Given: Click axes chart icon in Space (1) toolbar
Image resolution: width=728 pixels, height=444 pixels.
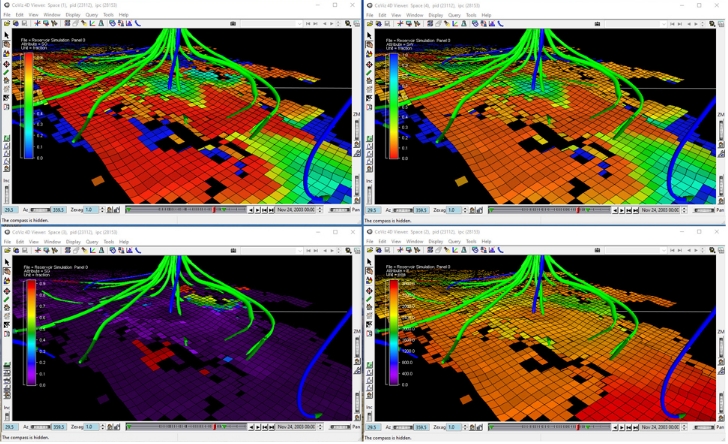Looking at the screenshot, I should 92,23.
